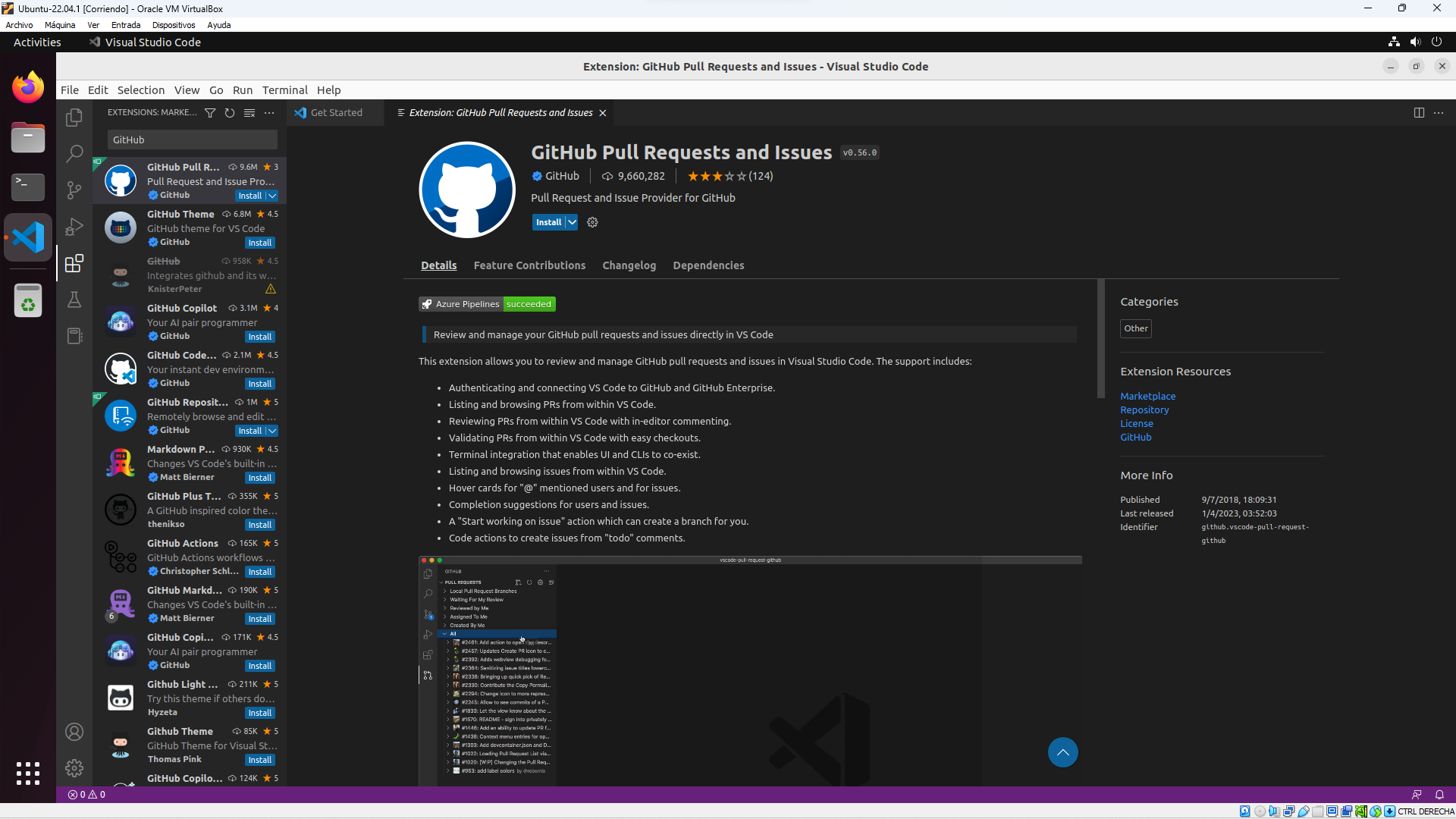Switch to the Changelog tab
This screenshot has width=1456, height=819.
[629, 265]
